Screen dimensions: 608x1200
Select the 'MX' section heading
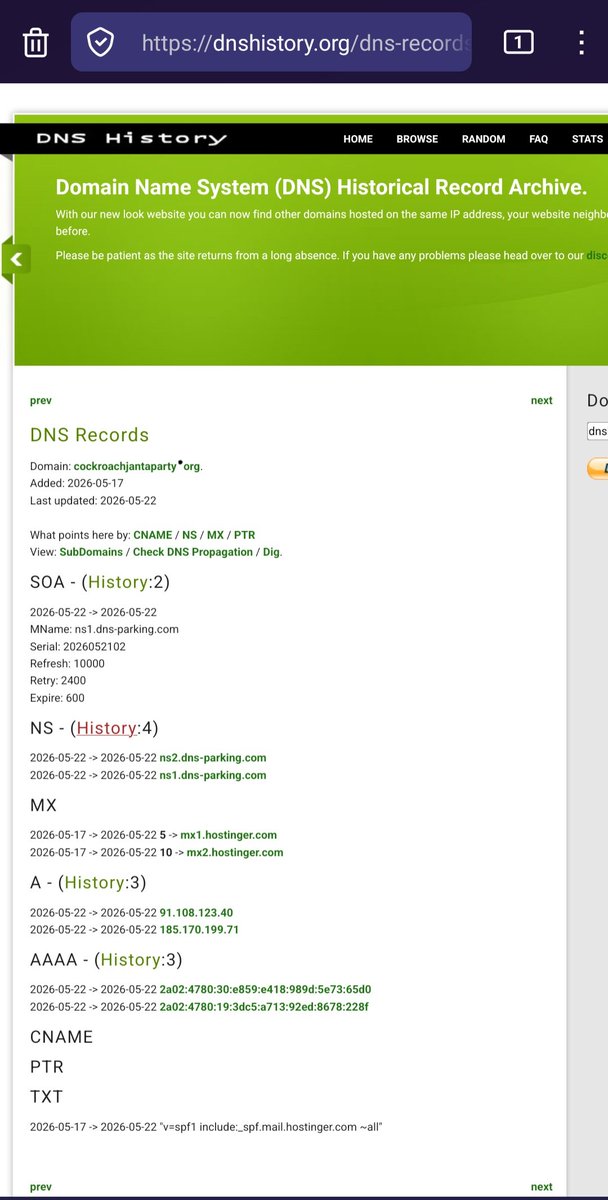click(x=43, y=805)
